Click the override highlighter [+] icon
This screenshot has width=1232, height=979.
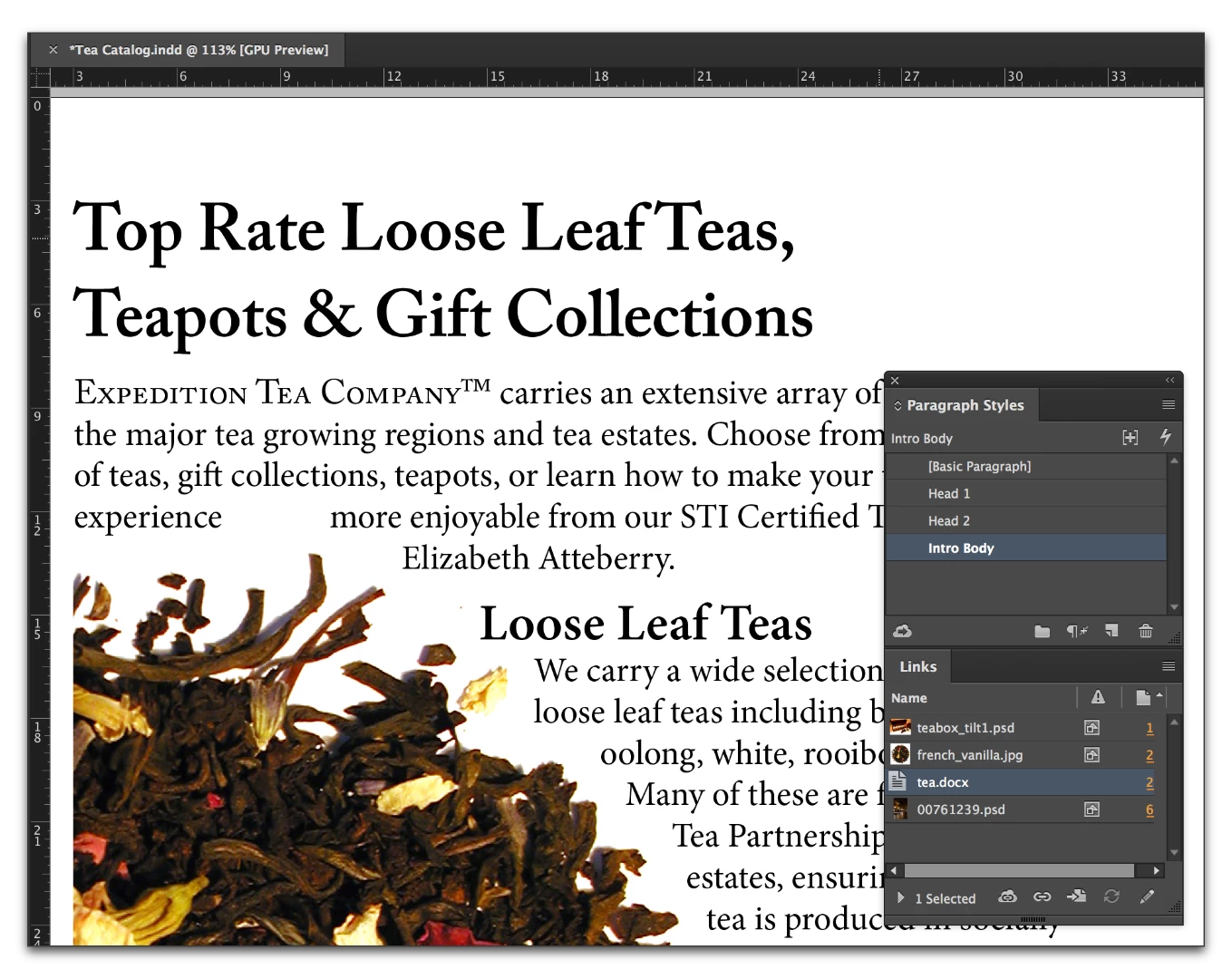1130,438
